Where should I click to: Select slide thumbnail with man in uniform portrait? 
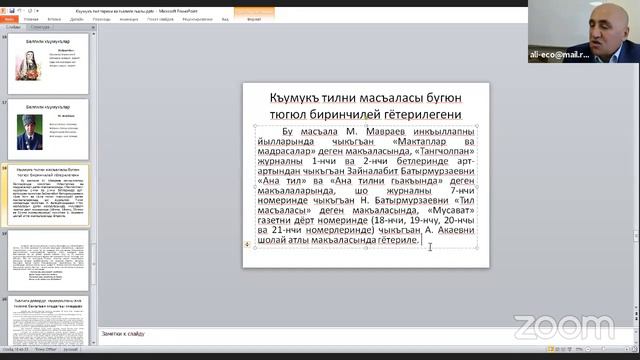[x=48, y=129]
